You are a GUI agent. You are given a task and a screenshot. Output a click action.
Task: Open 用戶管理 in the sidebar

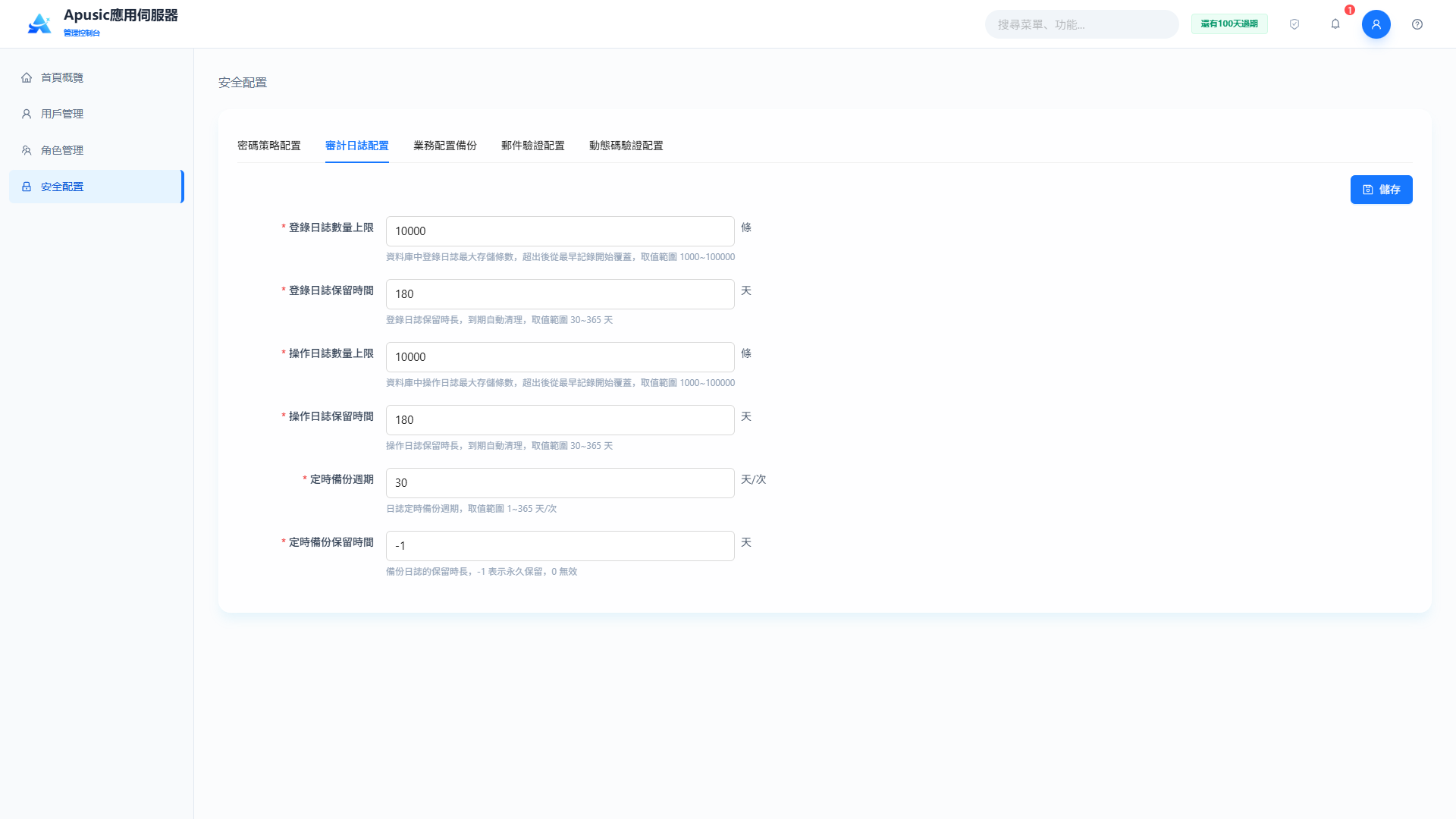coord(96,114)
